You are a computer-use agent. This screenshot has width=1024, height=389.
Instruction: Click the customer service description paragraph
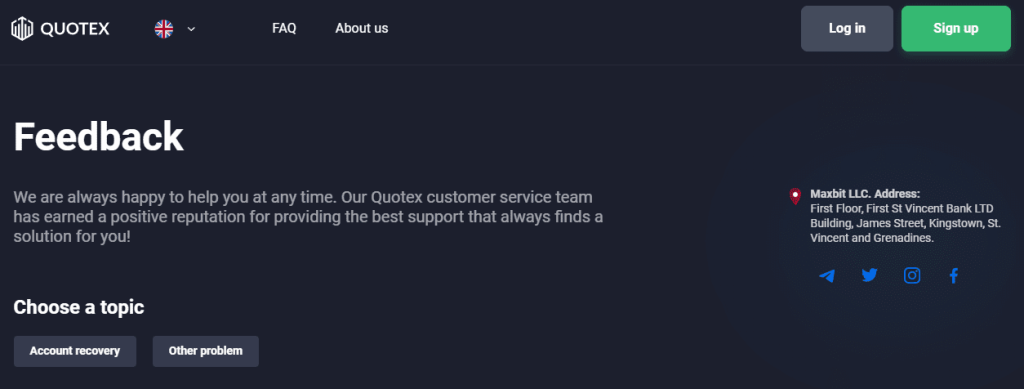pos(308,217)
